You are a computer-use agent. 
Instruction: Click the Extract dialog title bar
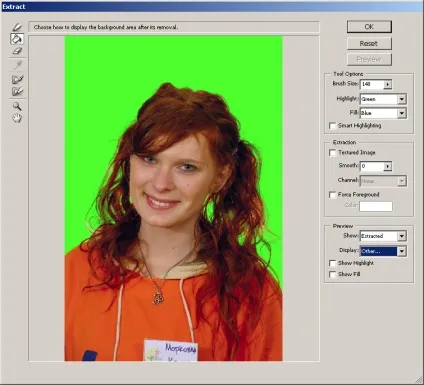pyautogui.click(x=212, y=7)
